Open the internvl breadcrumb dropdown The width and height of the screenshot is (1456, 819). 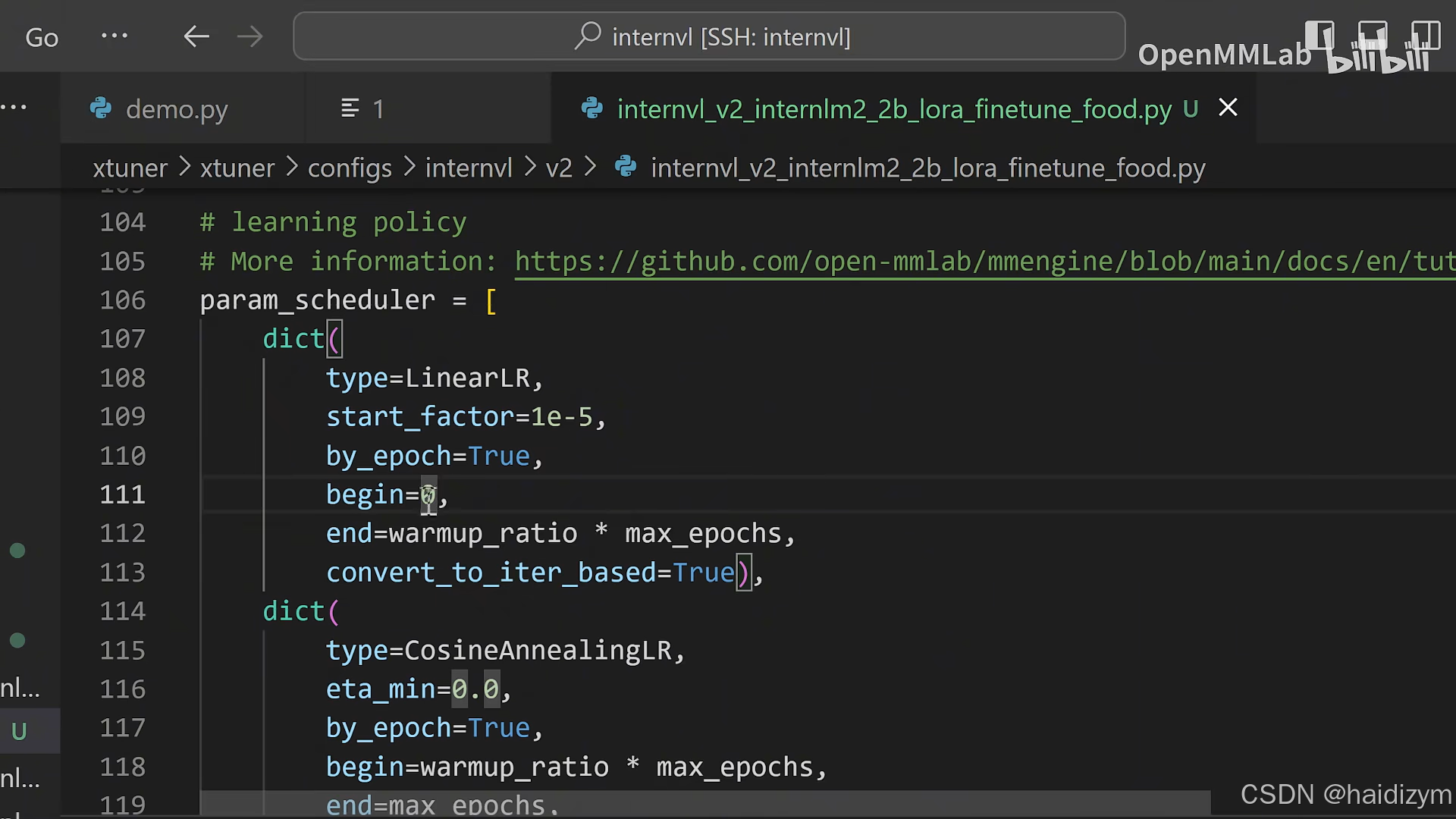[x=469, y=168]
